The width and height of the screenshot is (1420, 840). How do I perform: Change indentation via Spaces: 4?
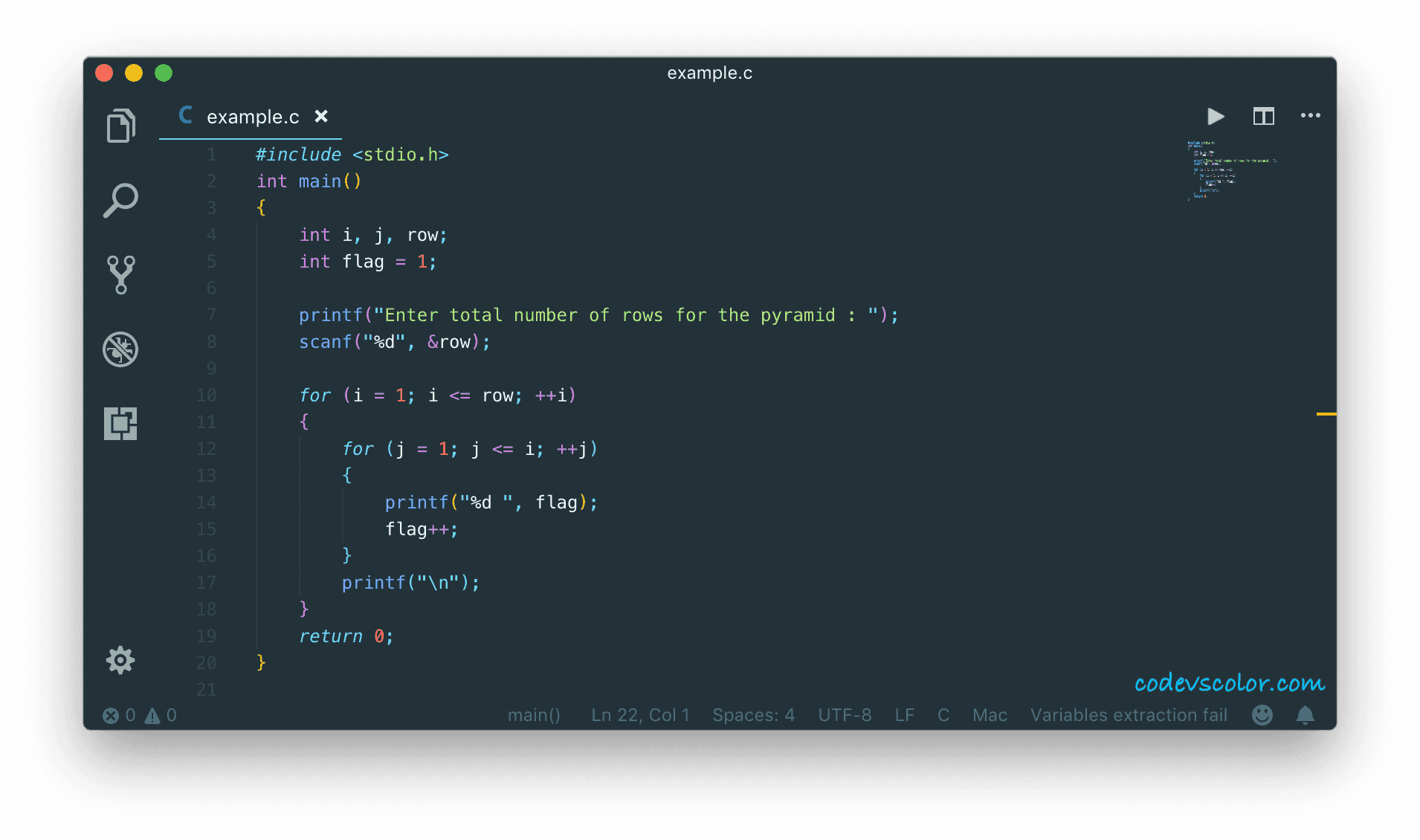point(753,715)
